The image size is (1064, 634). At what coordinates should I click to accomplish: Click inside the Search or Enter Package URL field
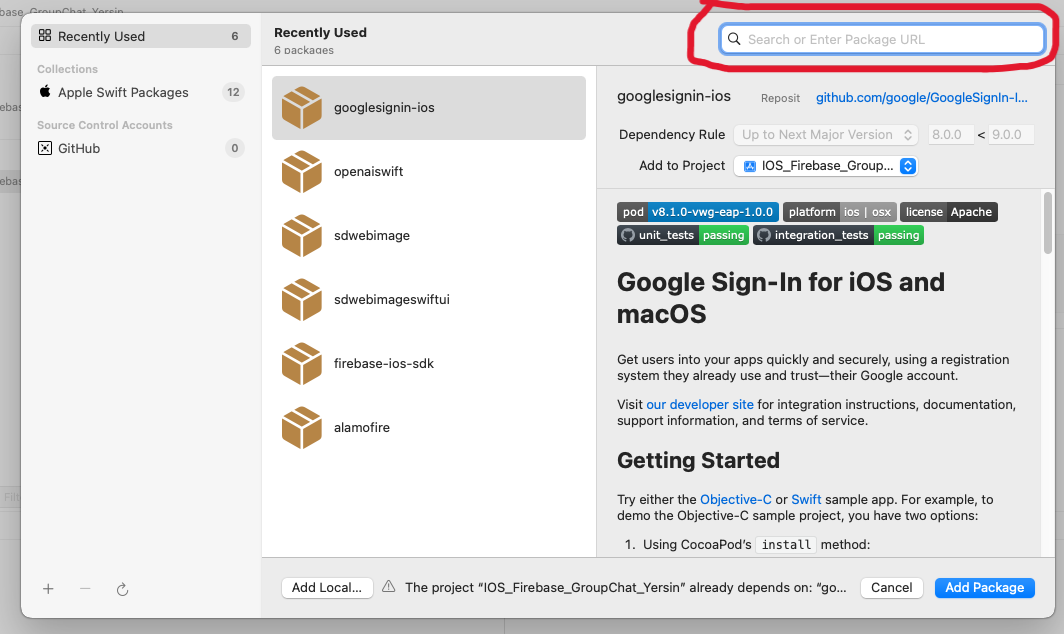[880, 39]
